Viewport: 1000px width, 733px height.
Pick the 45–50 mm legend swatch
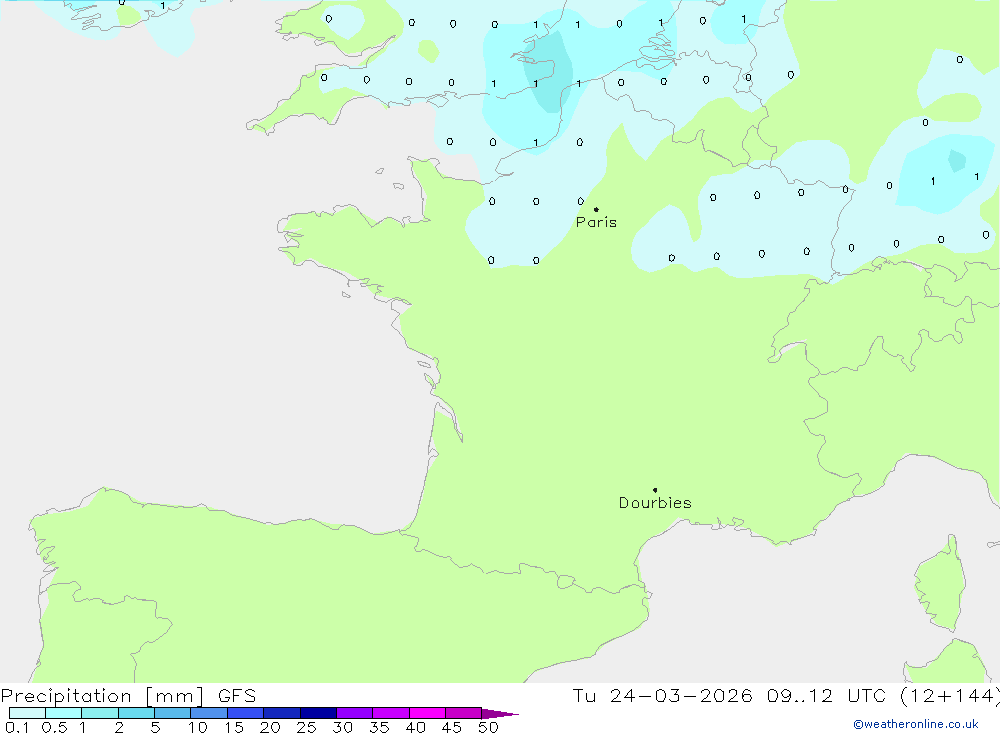463,713
